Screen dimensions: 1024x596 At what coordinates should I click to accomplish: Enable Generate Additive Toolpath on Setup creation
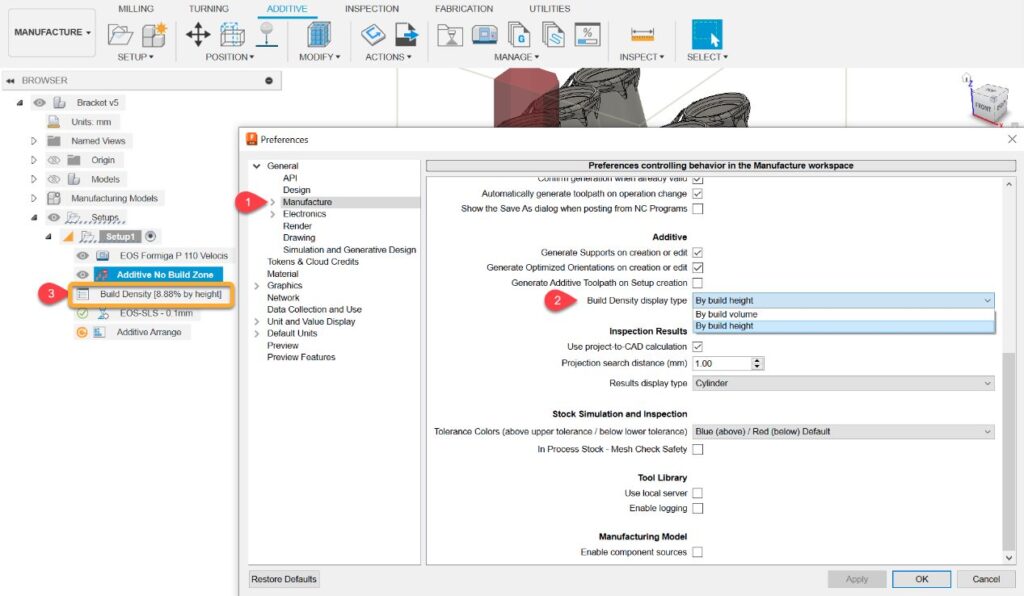(x=697, y=283)
